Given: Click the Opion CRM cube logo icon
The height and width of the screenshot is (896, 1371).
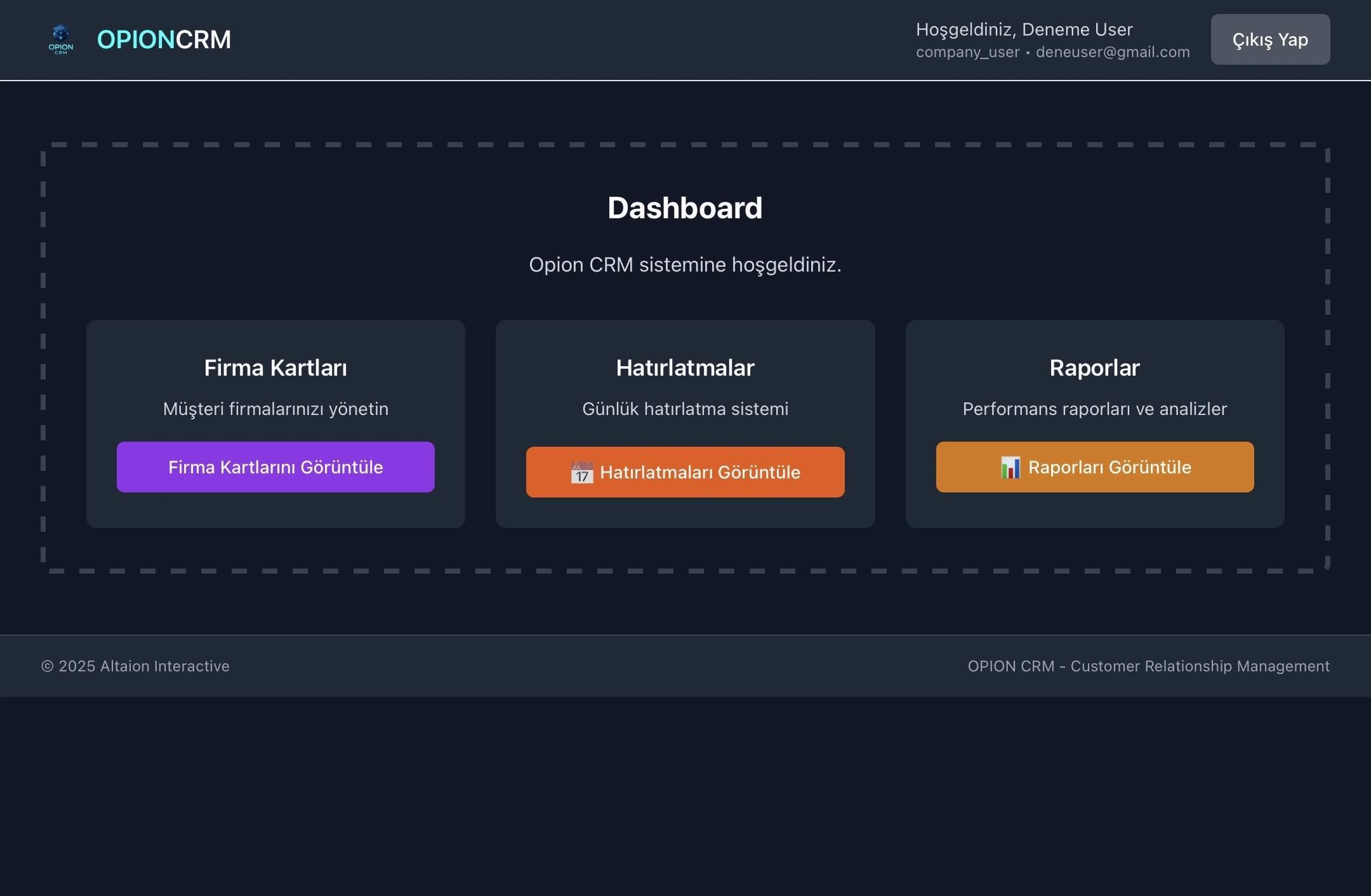Looking at the screenshot, I should pos(61,39).
